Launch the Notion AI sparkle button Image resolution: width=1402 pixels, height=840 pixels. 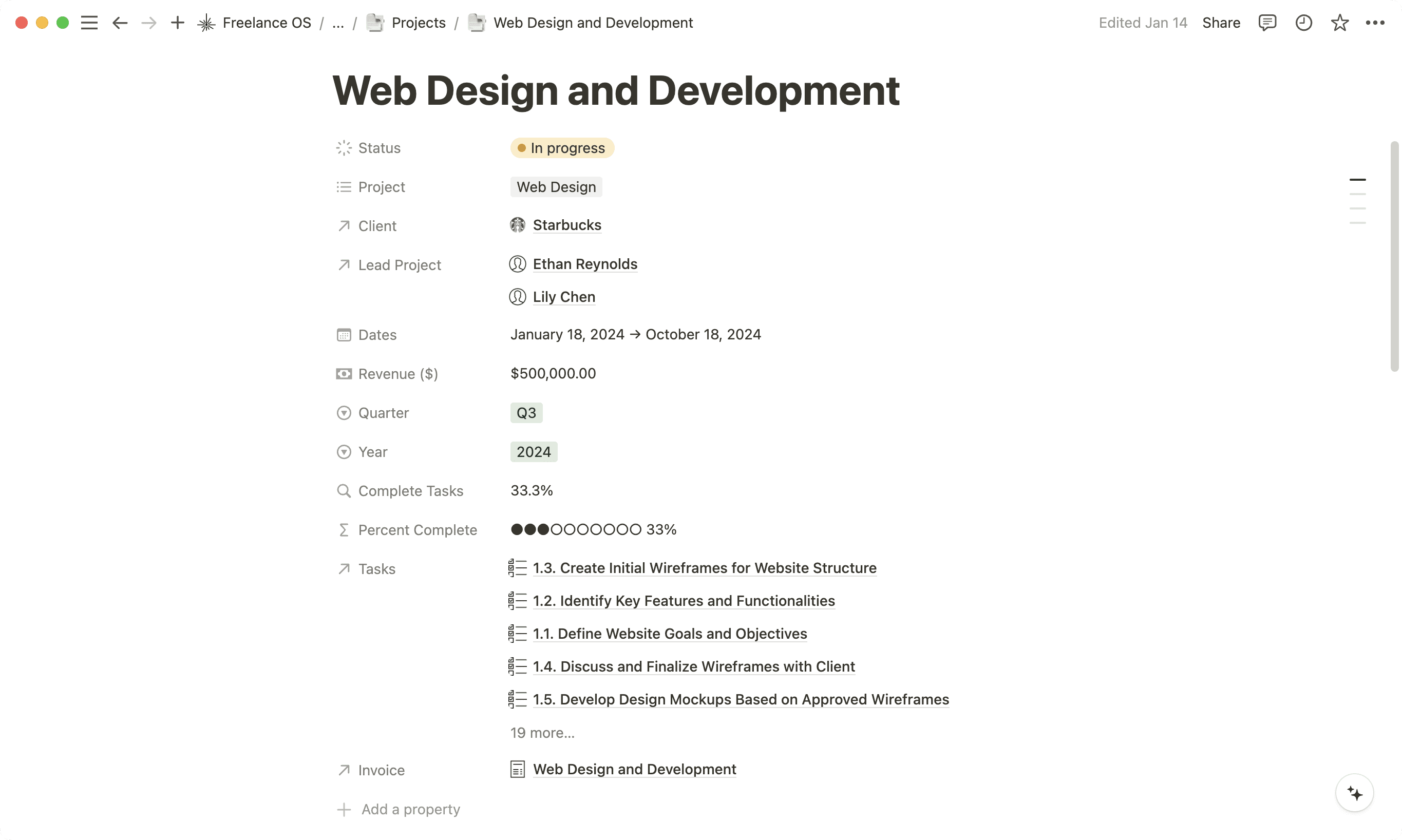tap(1354, 793)
